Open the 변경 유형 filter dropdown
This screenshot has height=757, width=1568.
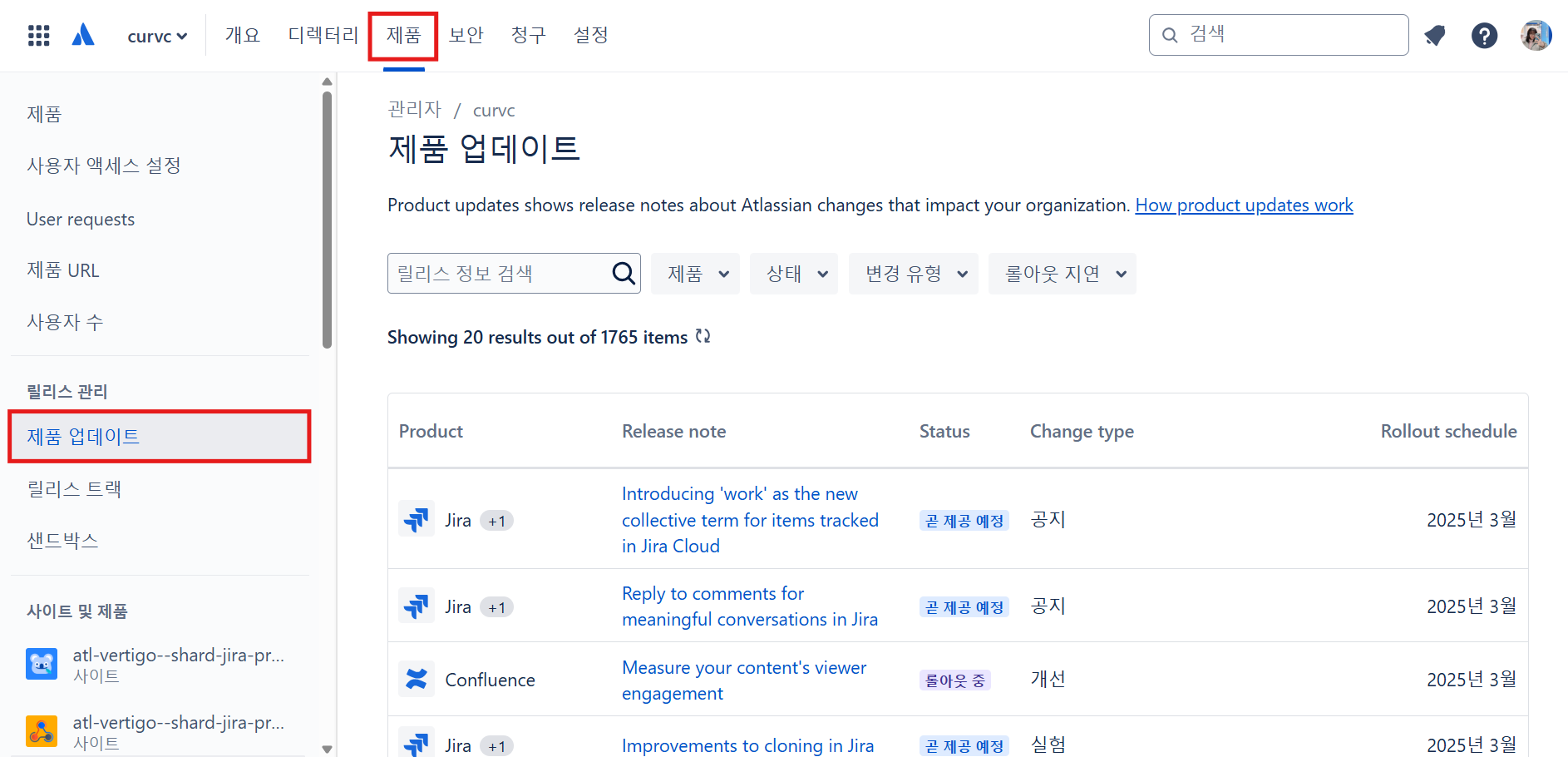(914, 274)
